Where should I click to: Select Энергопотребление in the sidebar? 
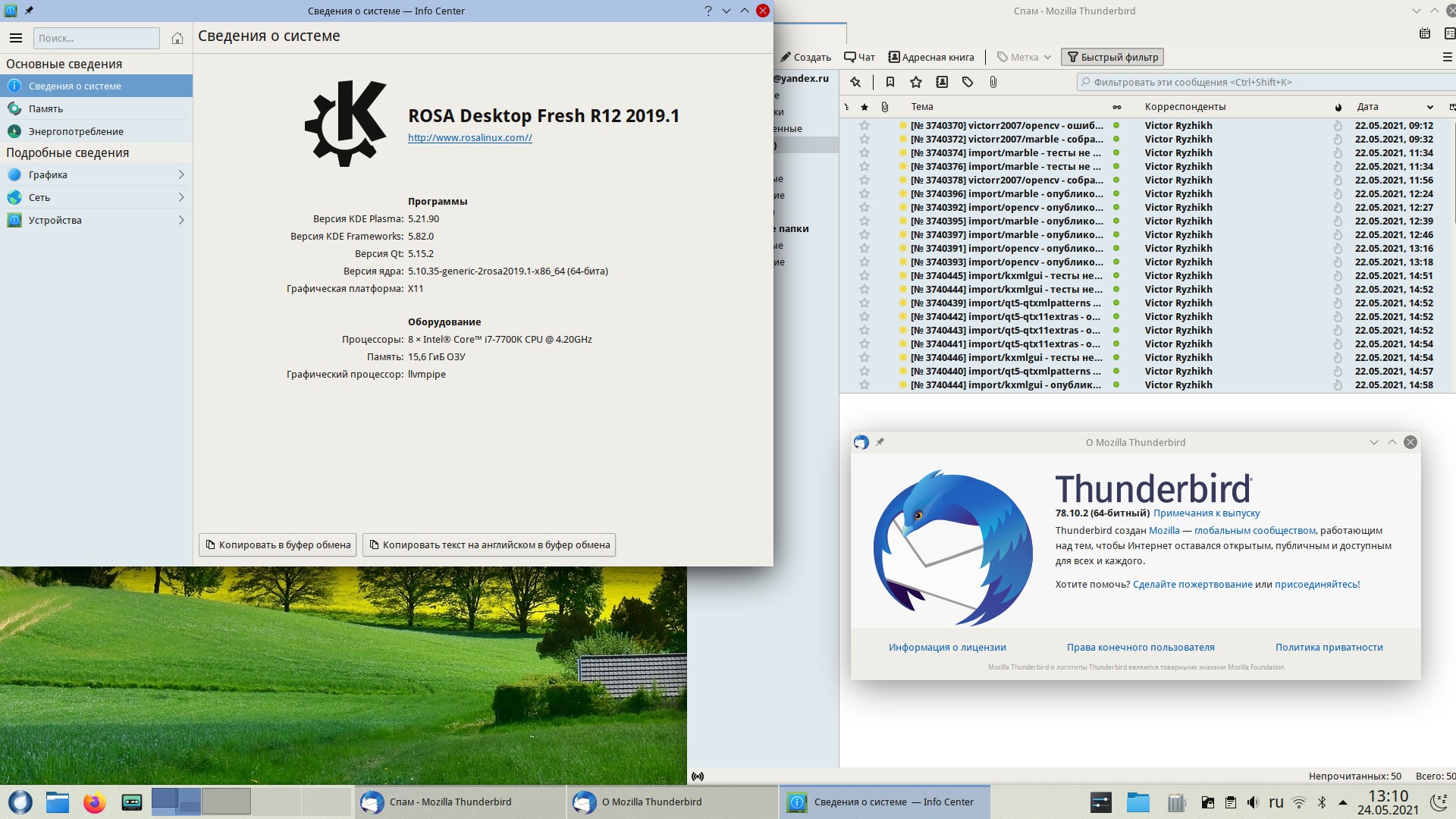pos(76,131)
